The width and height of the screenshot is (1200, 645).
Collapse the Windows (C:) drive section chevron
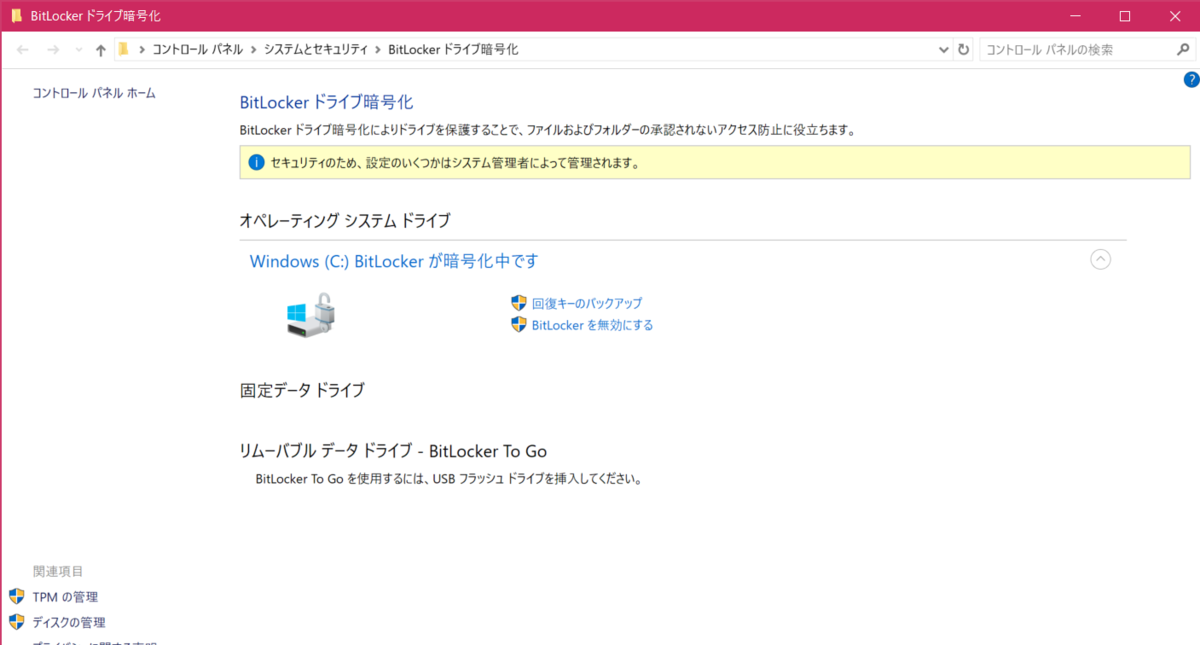pos(1100,260)
